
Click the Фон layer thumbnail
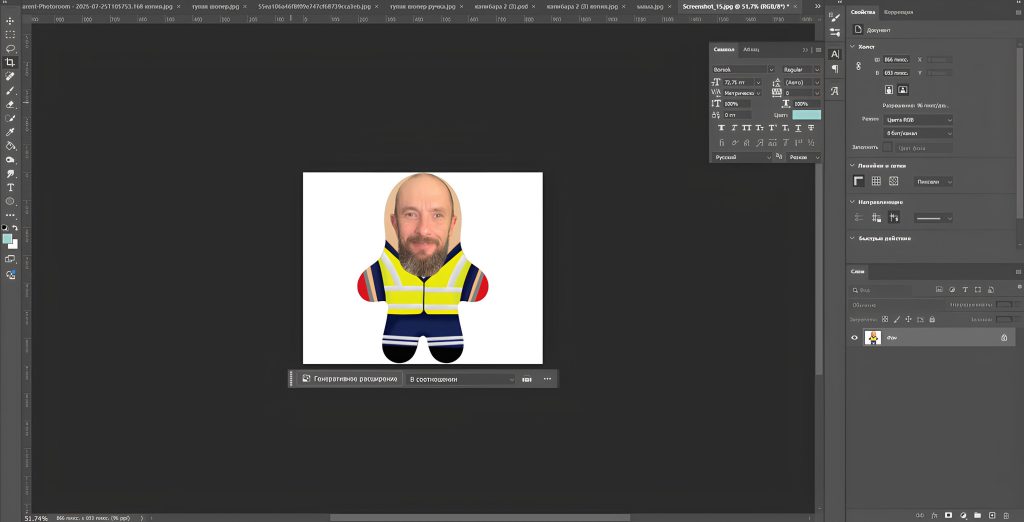click(872, 338)
